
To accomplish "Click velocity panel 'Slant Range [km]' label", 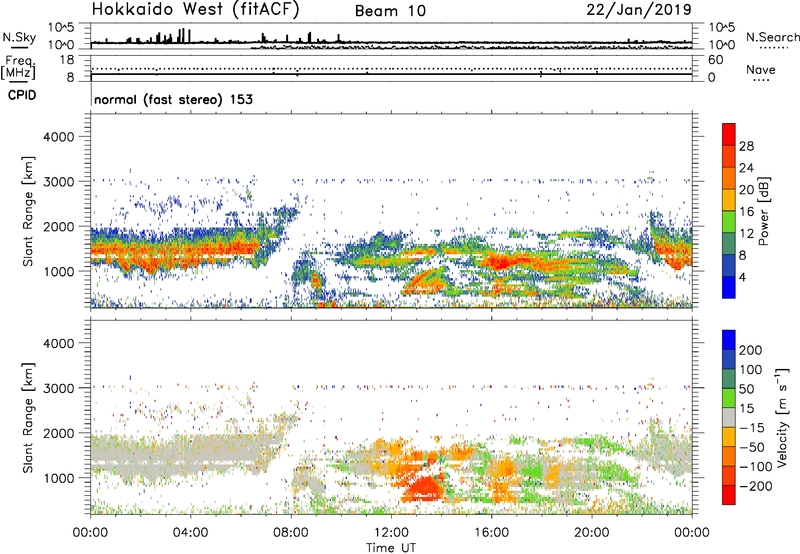I will click(x=28, y=418).
